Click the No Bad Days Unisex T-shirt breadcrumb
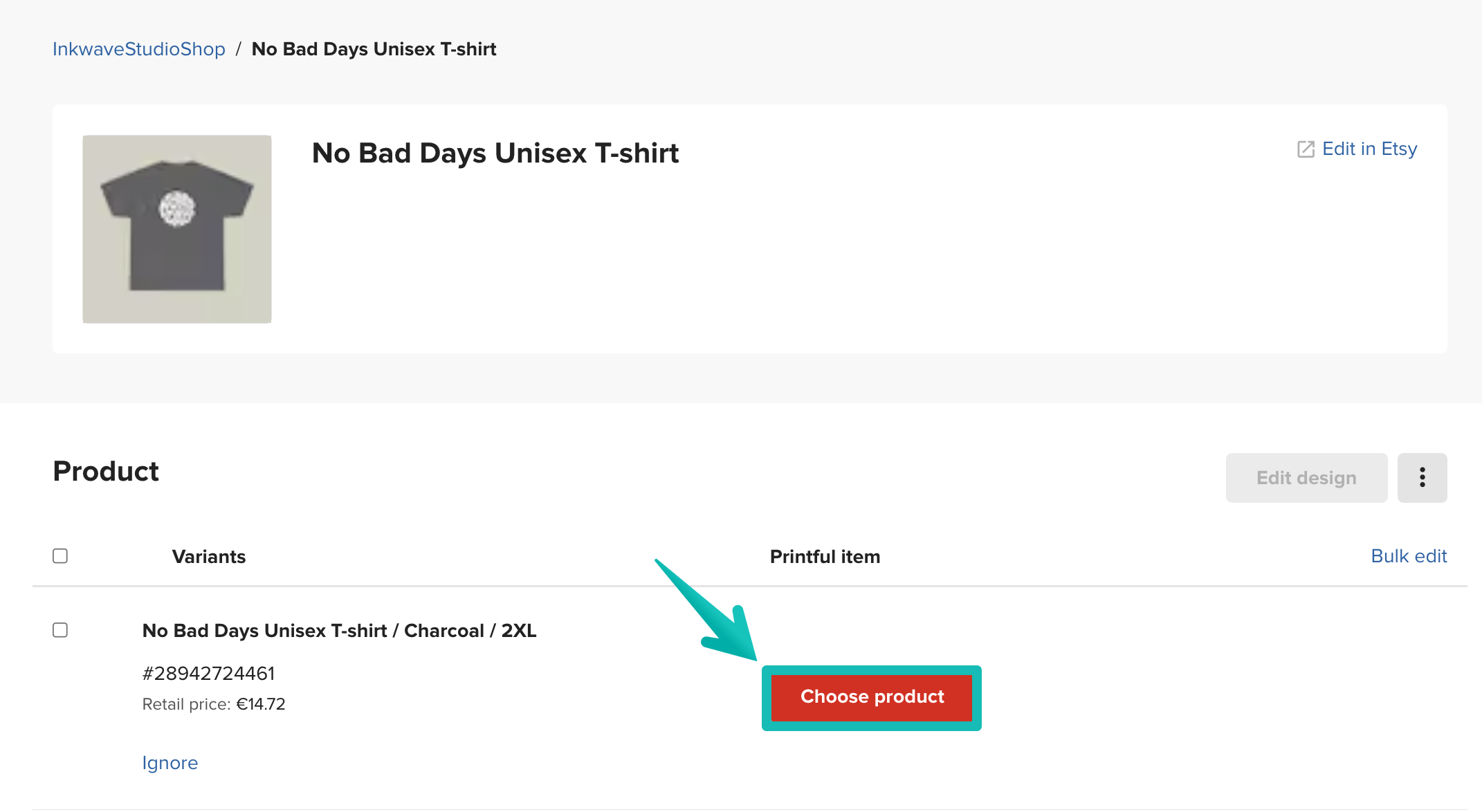The height and width of the screenshot is (812, 1482). click(x=374, y=48)
